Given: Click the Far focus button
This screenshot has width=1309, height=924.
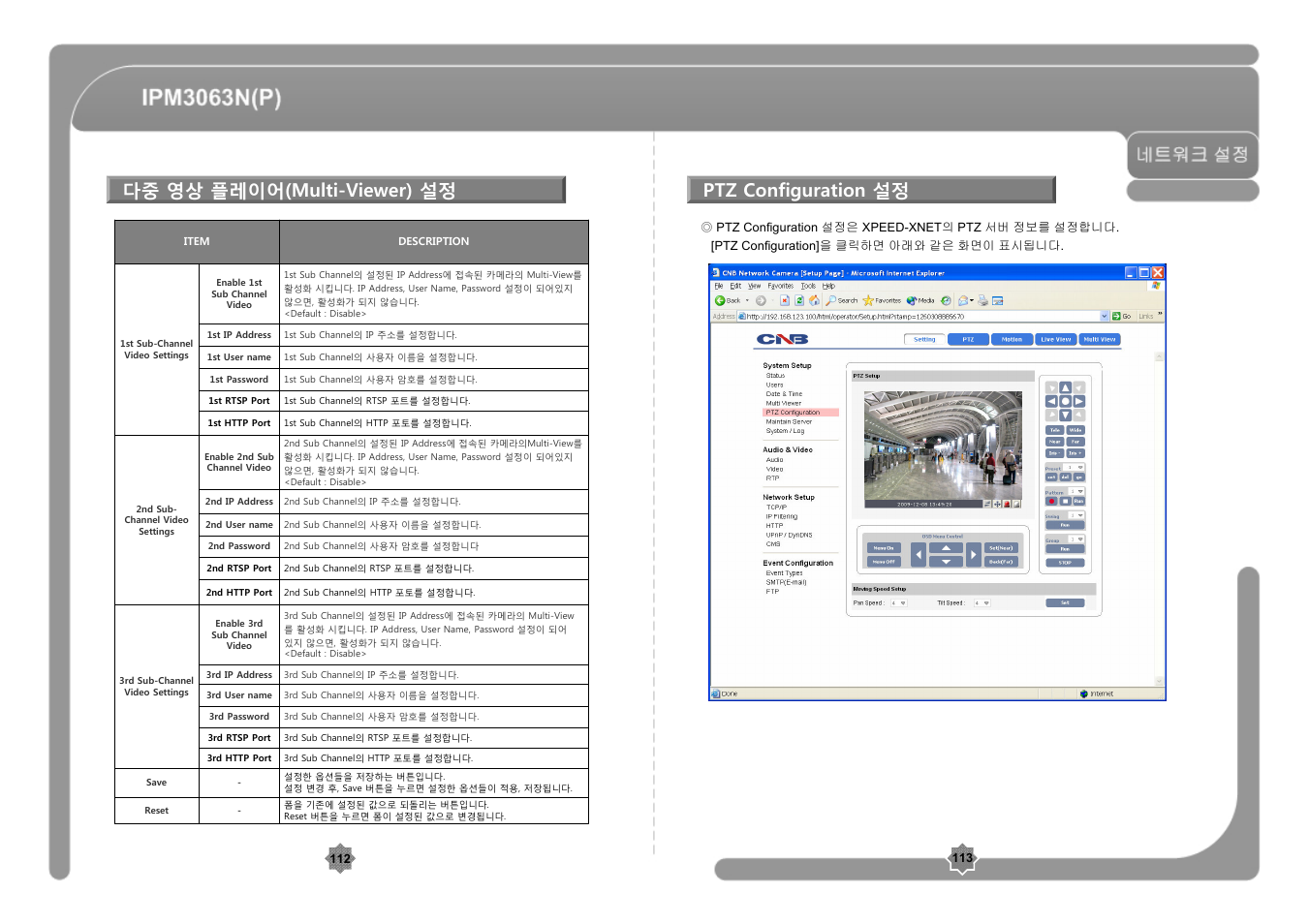Looking at the screenshot, I should (1075, 442).
